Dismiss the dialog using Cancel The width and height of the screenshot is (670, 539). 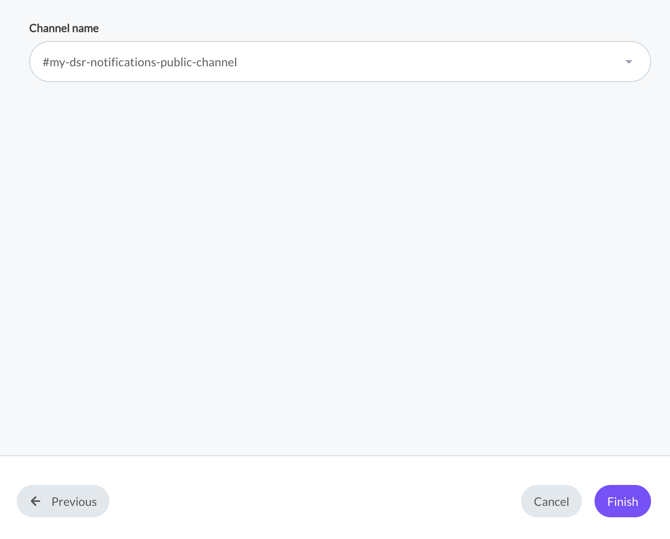[x=551, y=501]
